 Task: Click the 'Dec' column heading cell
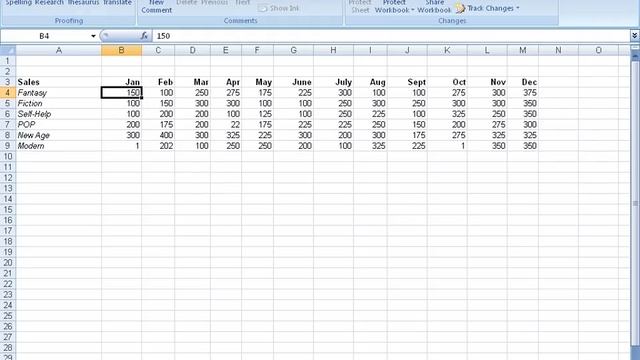(523, 82)
